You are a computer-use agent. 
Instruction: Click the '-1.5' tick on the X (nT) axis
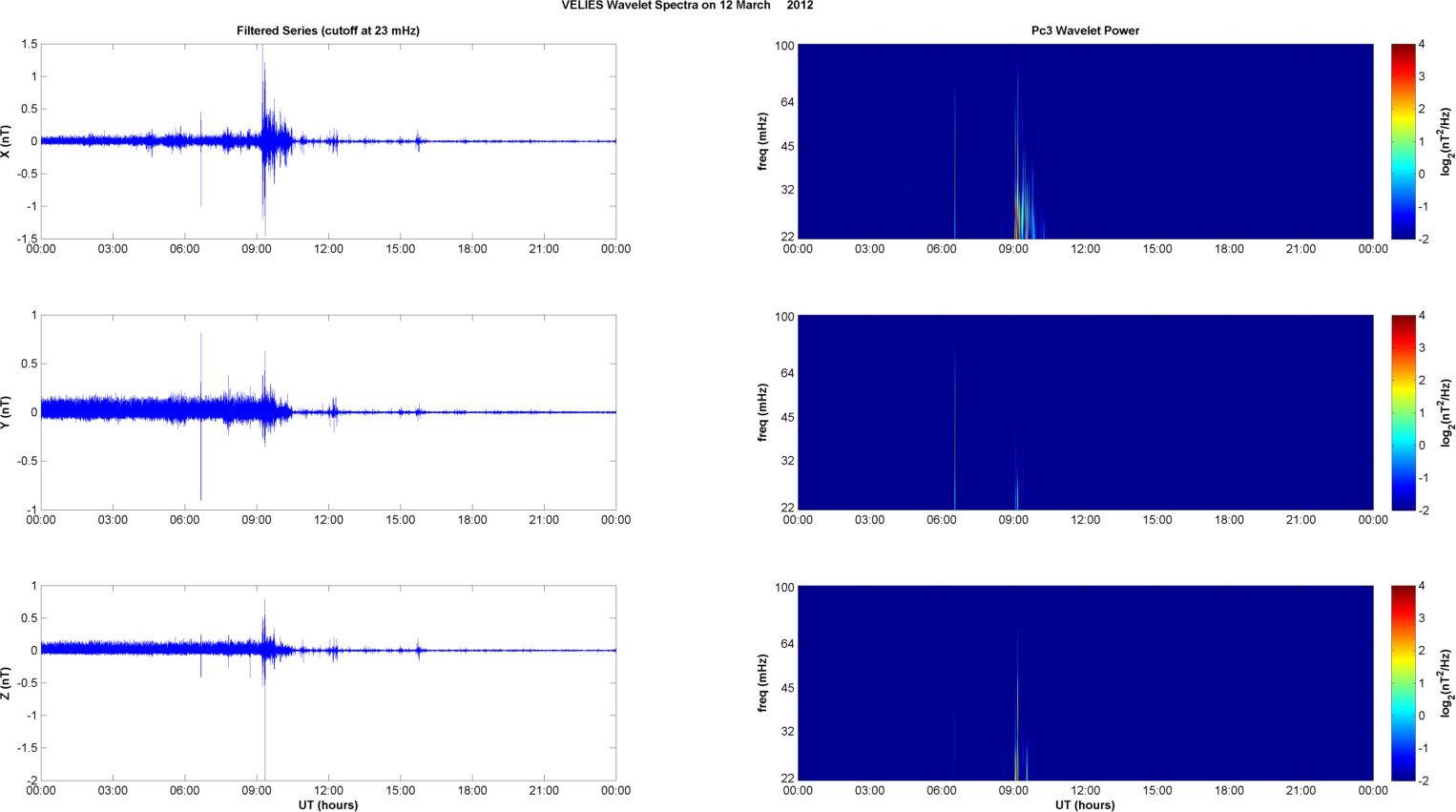point(27,239)
